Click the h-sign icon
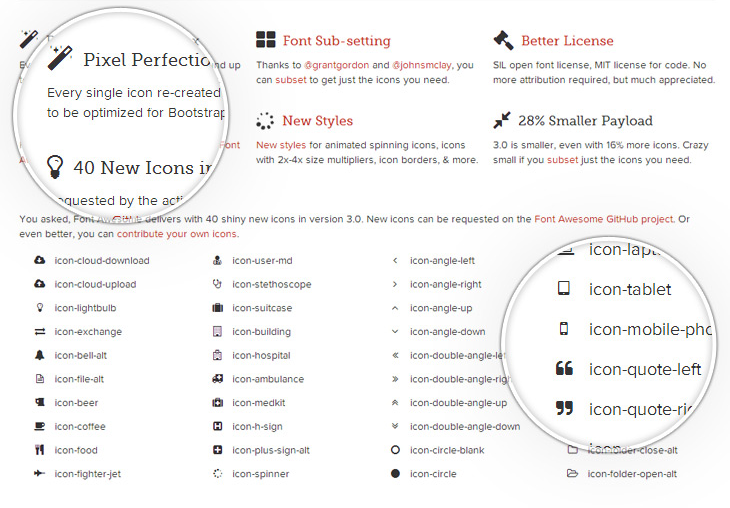The width and height of the screenshot is (730, 508). (217, 426)
